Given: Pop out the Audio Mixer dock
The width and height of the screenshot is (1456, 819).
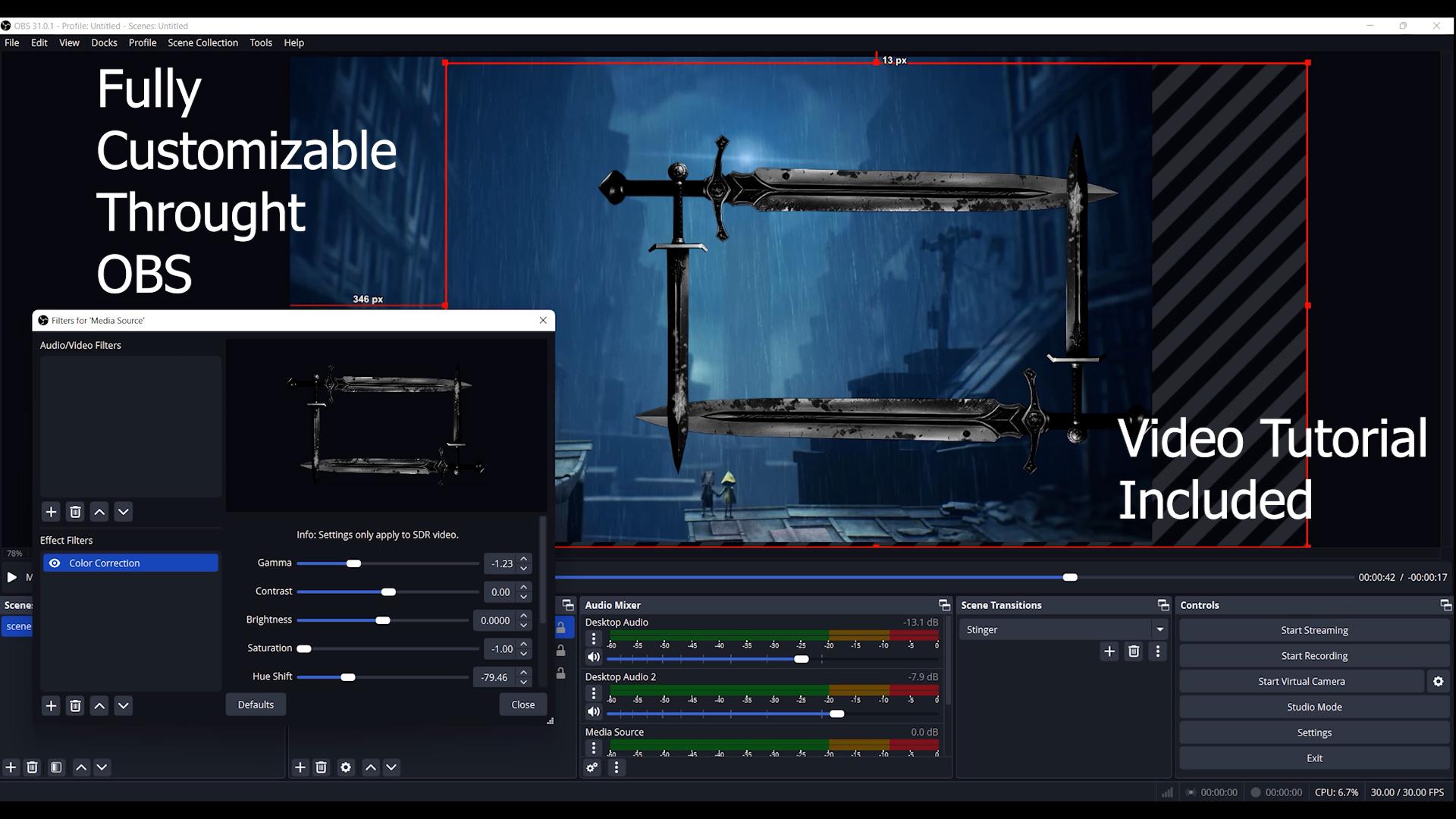Looking at the screenshot, I should [944, 605].
